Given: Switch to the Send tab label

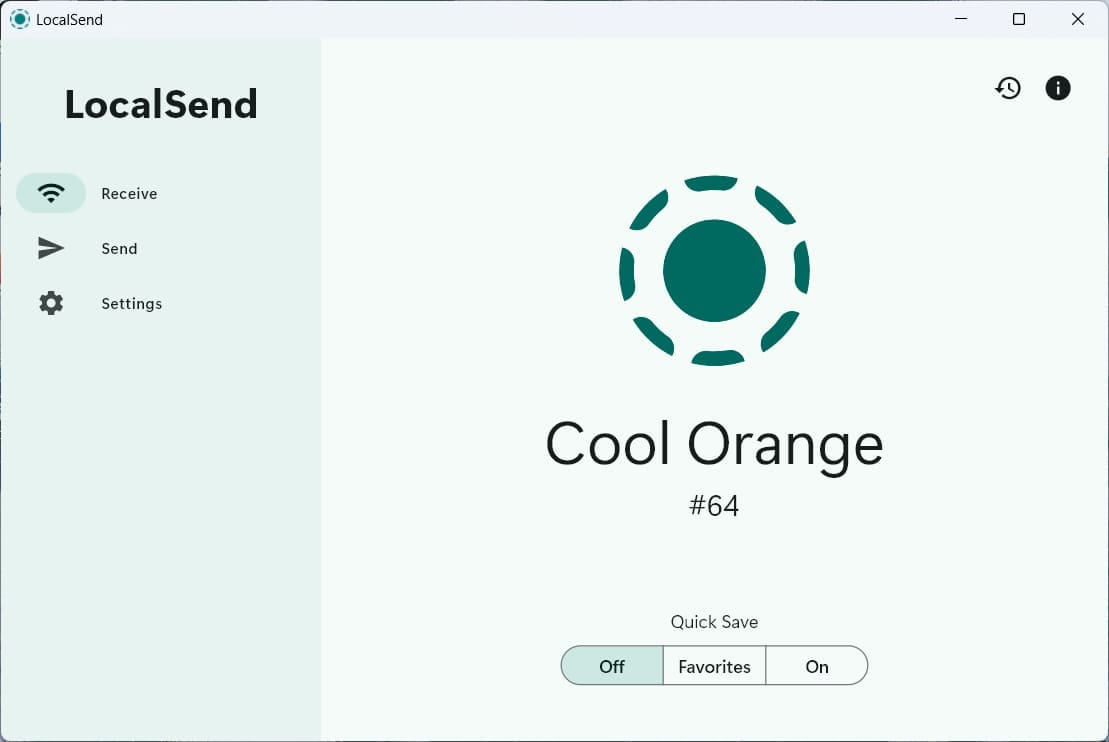Looking at the screenshot, I should 120,249.
